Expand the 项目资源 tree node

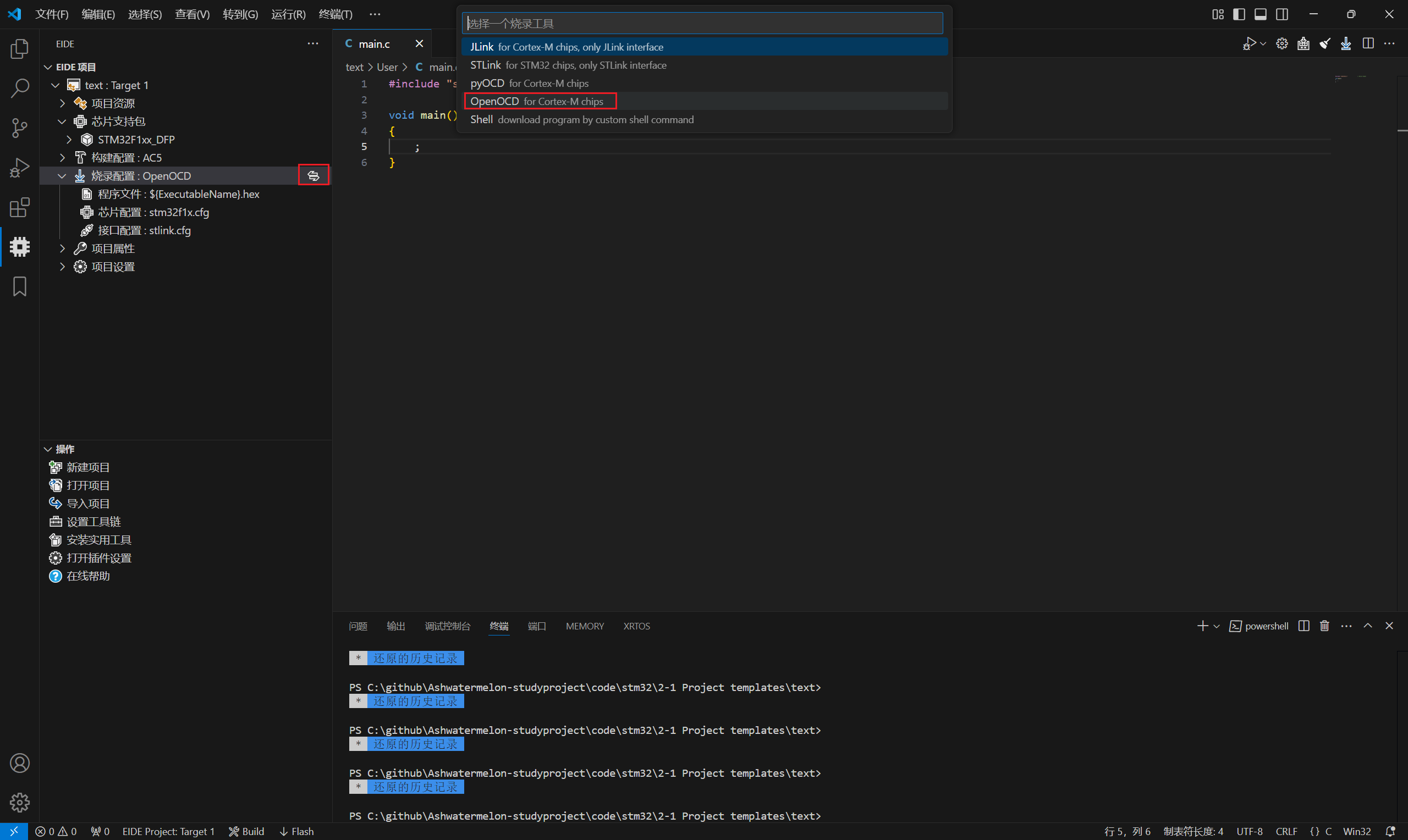pos(62,103)
